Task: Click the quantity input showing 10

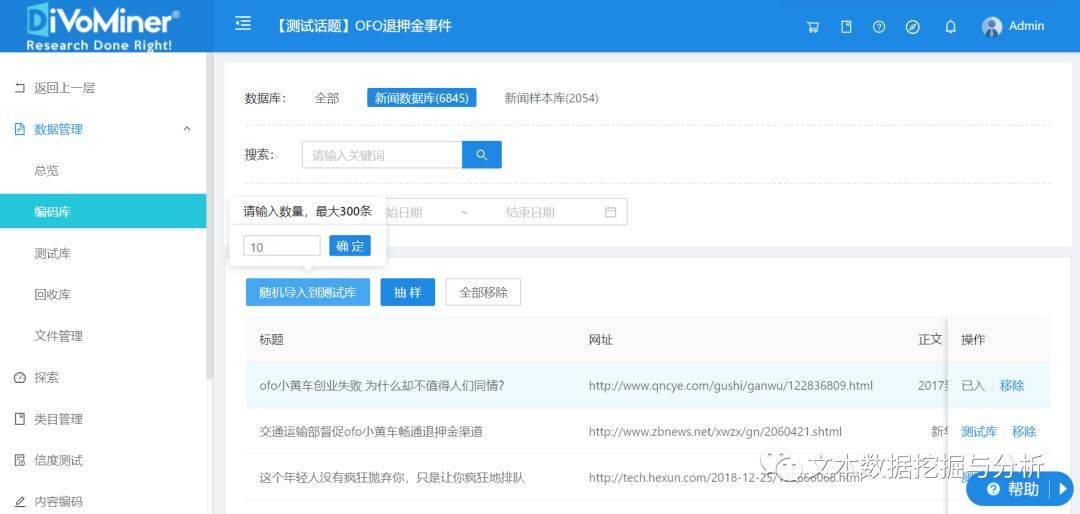Action: pyautogui.click(x=282, y=246)
